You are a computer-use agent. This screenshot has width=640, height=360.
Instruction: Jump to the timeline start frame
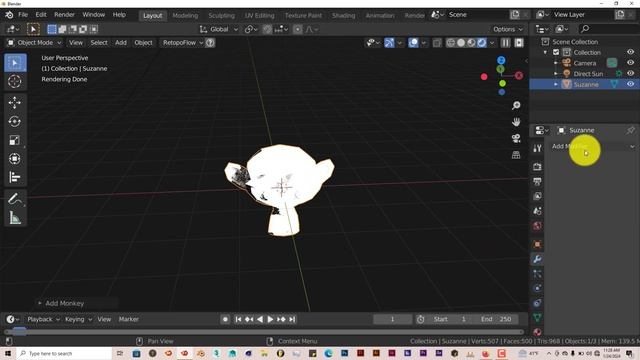click(x=238, y=319)
